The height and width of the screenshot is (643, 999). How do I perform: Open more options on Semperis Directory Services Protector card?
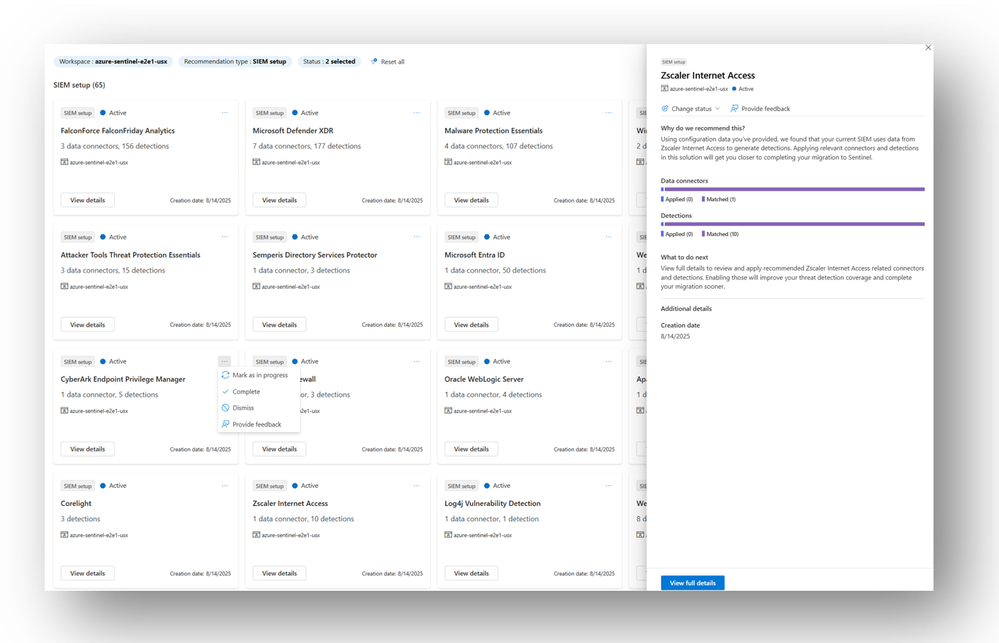416,237
